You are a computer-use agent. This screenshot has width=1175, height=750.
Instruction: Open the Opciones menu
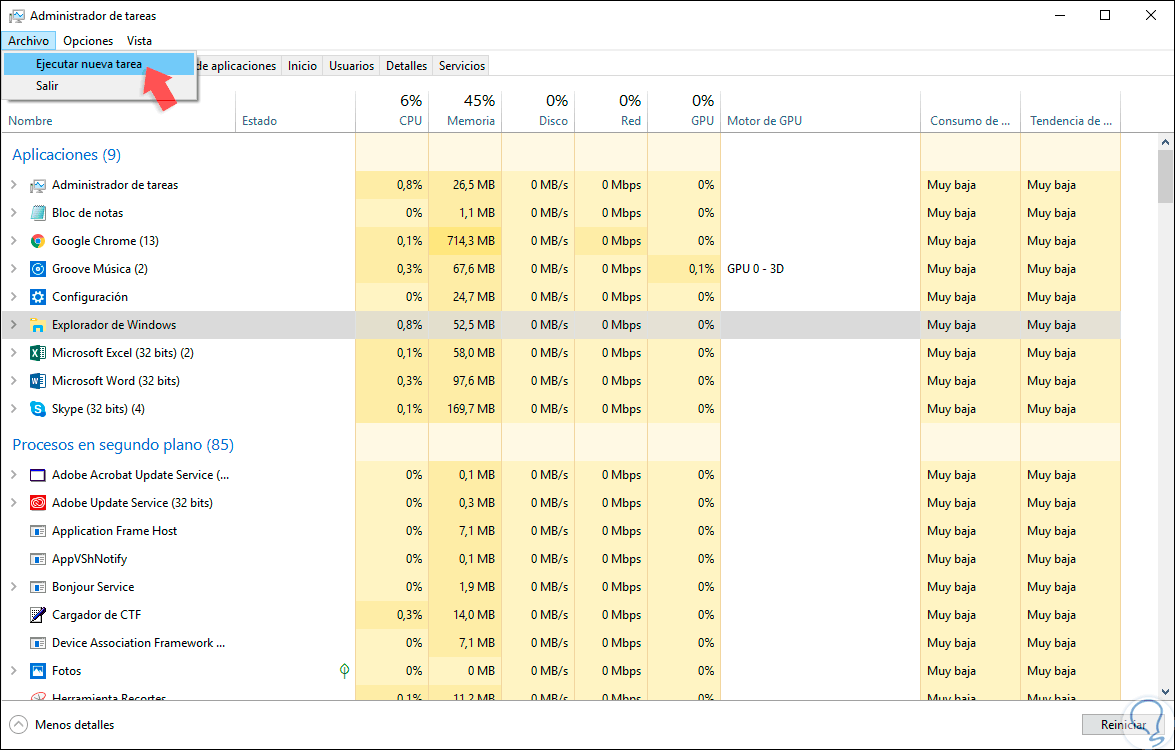(x=88, y=41)
